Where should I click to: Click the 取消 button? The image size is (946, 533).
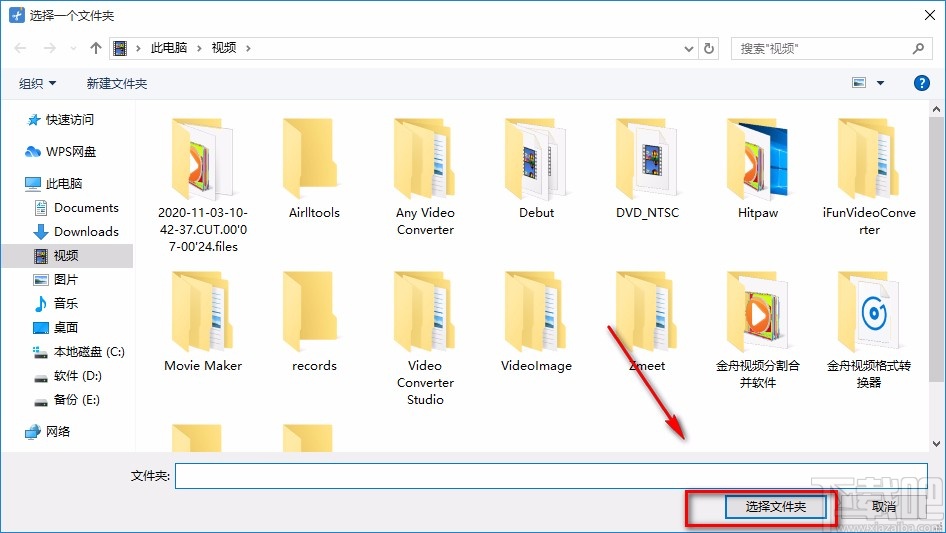[884, 506]
